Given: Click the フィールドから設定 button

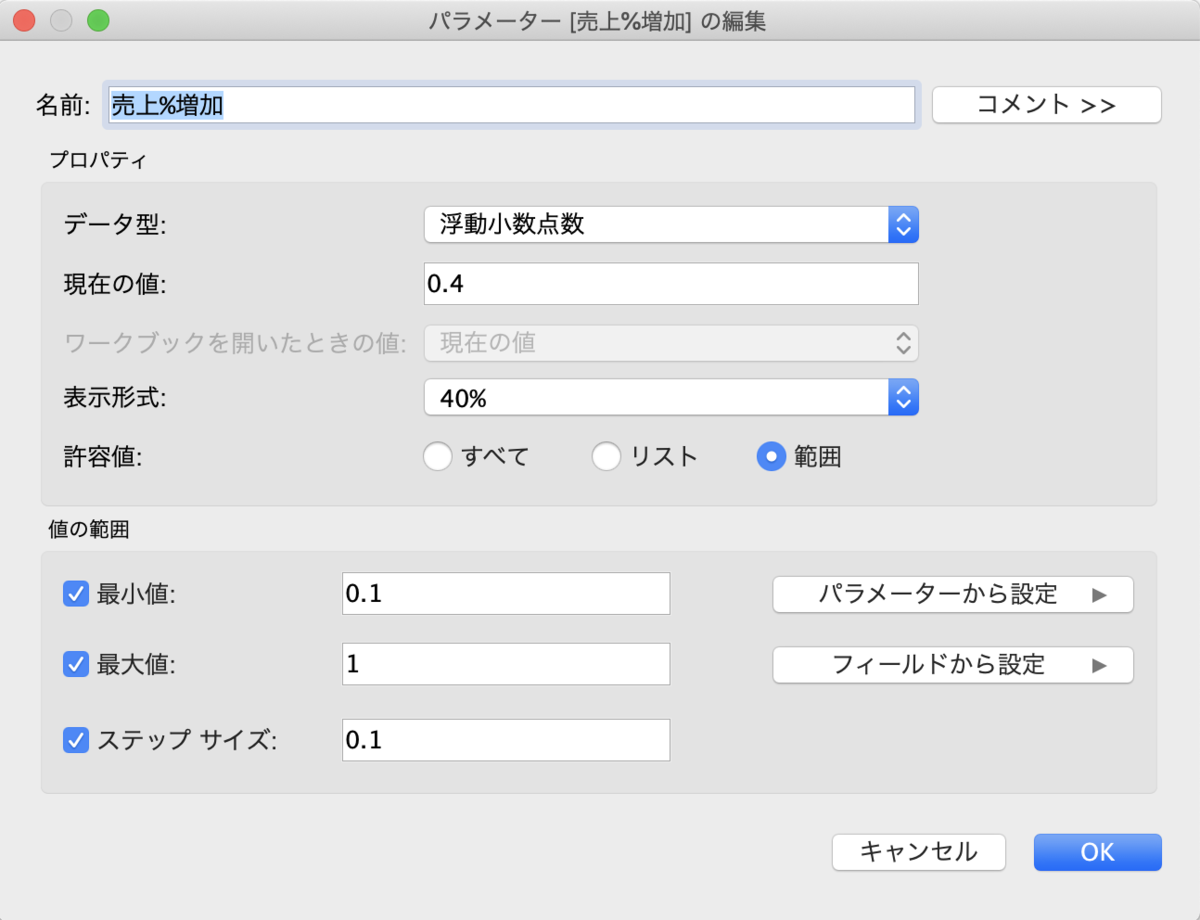Looking at the screenshot, I should (x=952, y=664).
